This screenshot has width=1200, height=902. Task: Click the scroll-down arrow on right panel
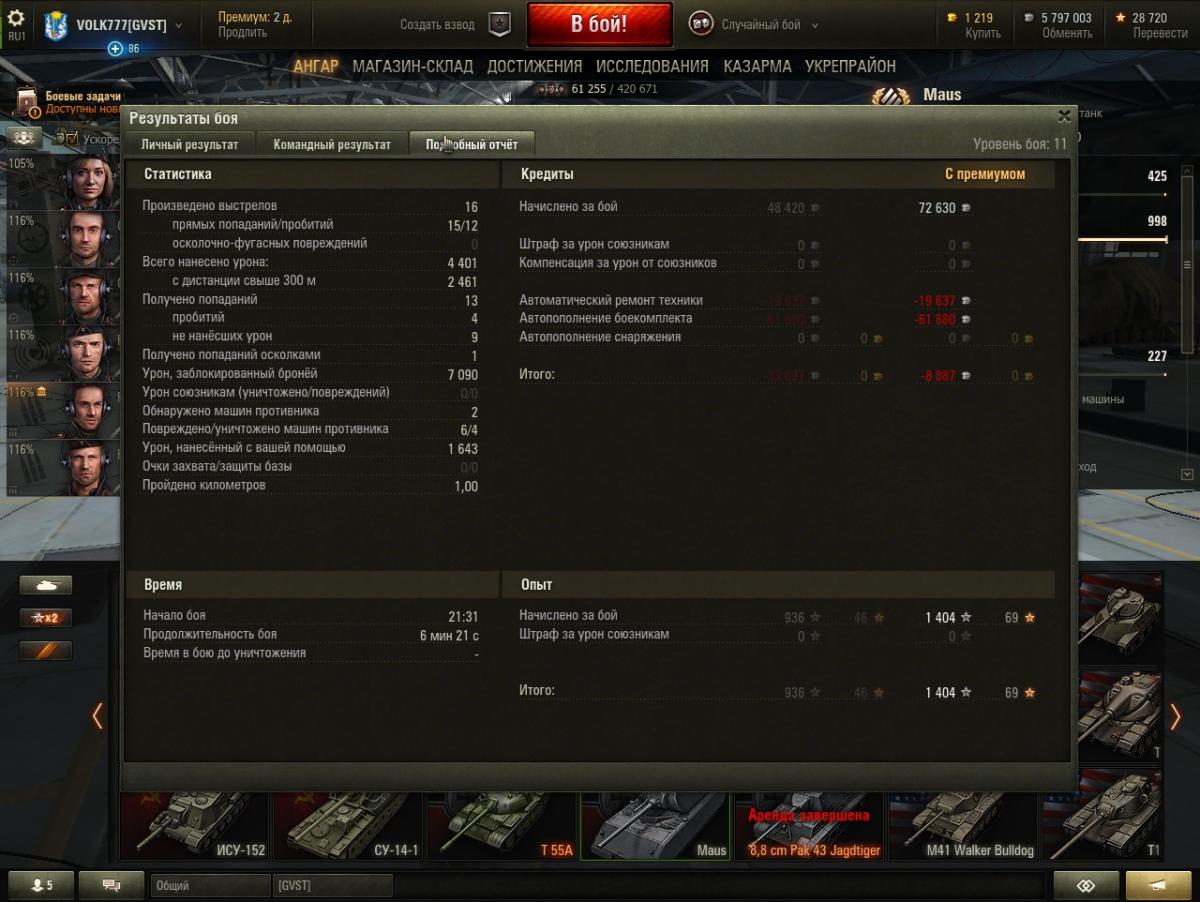pyautogui.click(x=1187, y=474)
